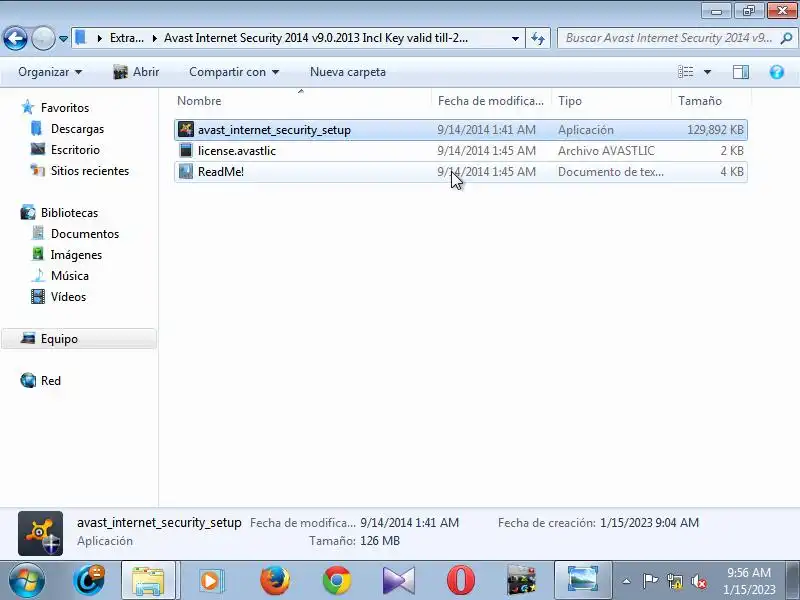Open the Help icon

coord(777,72)
